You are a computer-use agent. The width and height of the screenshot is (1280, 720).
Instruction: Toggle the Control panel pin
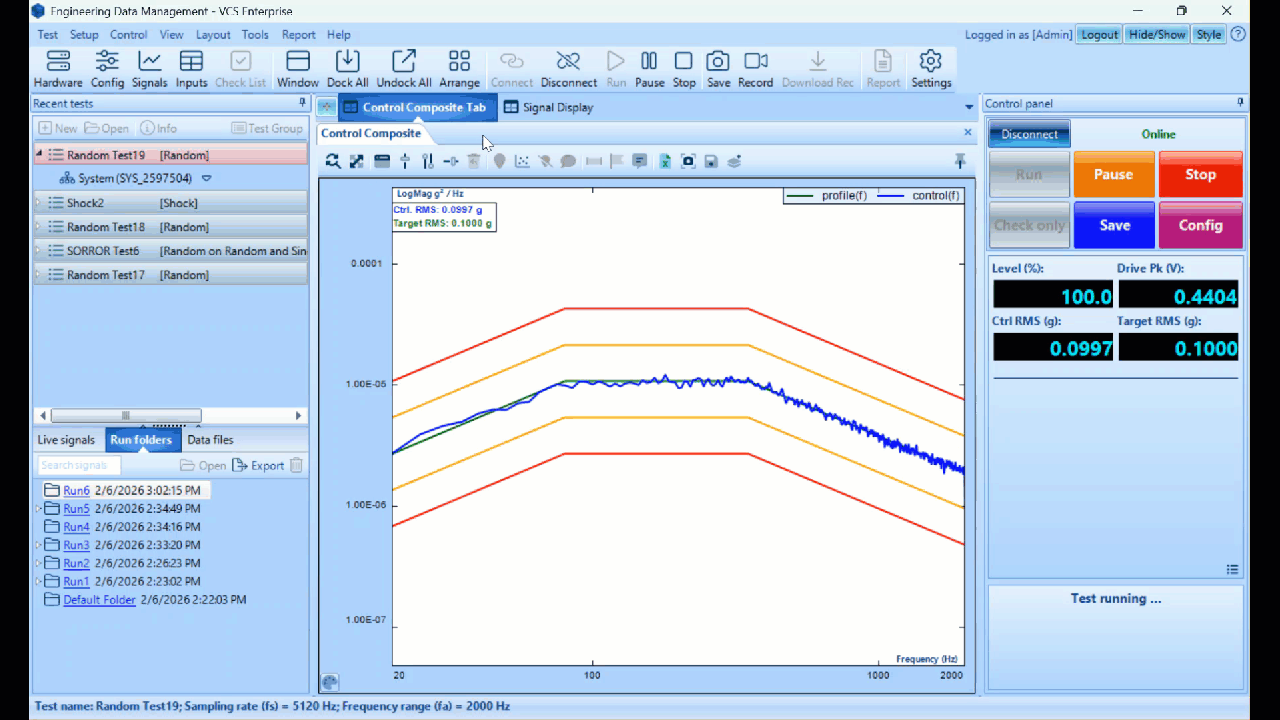pyautogui.click(x=1240, y=103)
